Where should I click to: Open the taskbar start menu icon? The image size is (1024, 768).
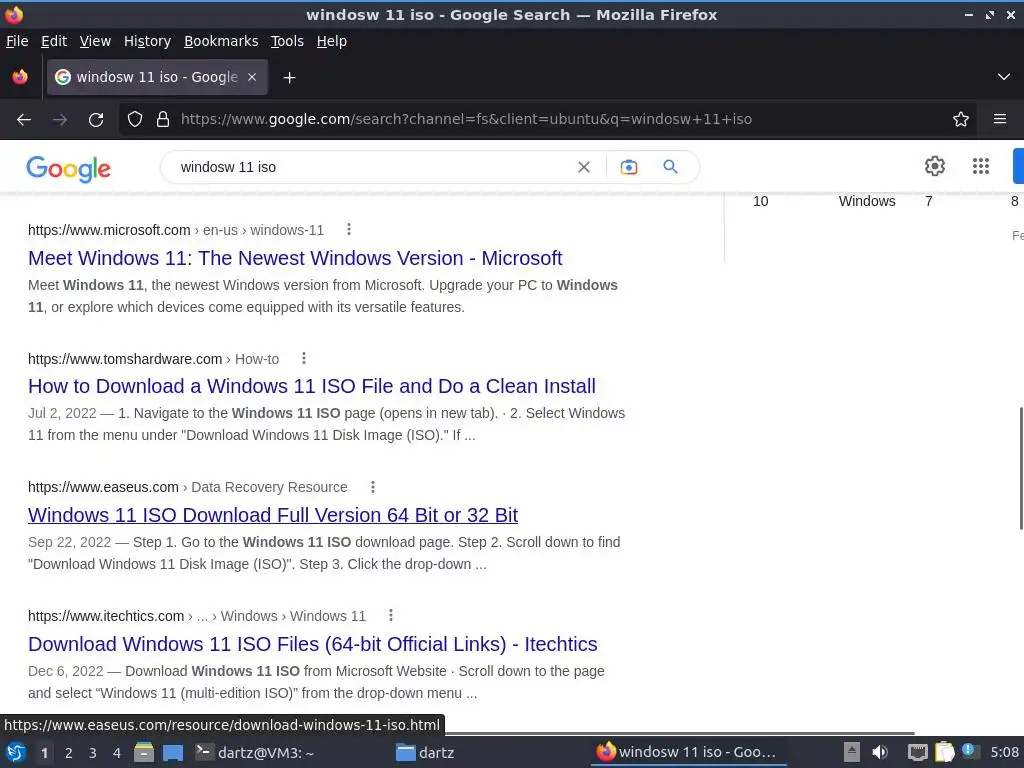coord(16,752)
